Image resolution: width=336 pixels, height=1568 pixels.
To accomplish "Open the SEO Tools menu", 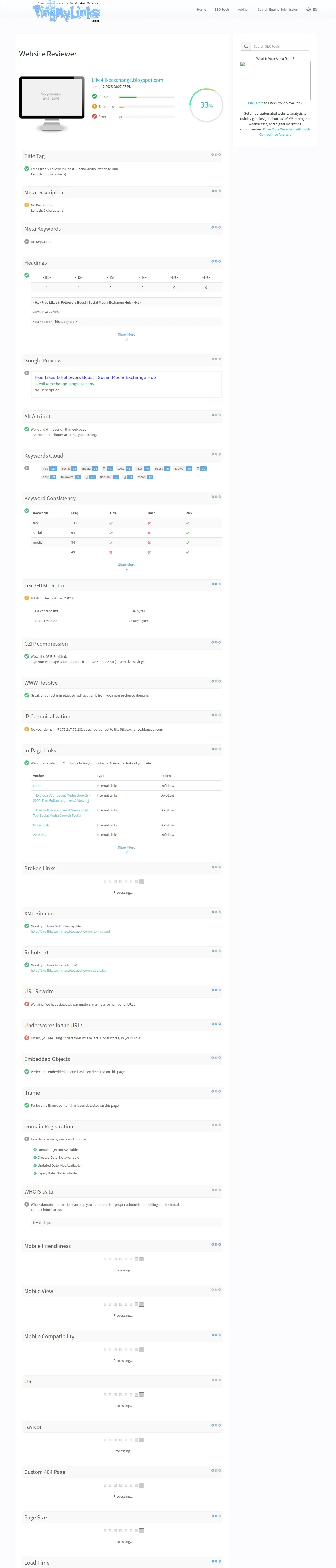I will point(222,10).
